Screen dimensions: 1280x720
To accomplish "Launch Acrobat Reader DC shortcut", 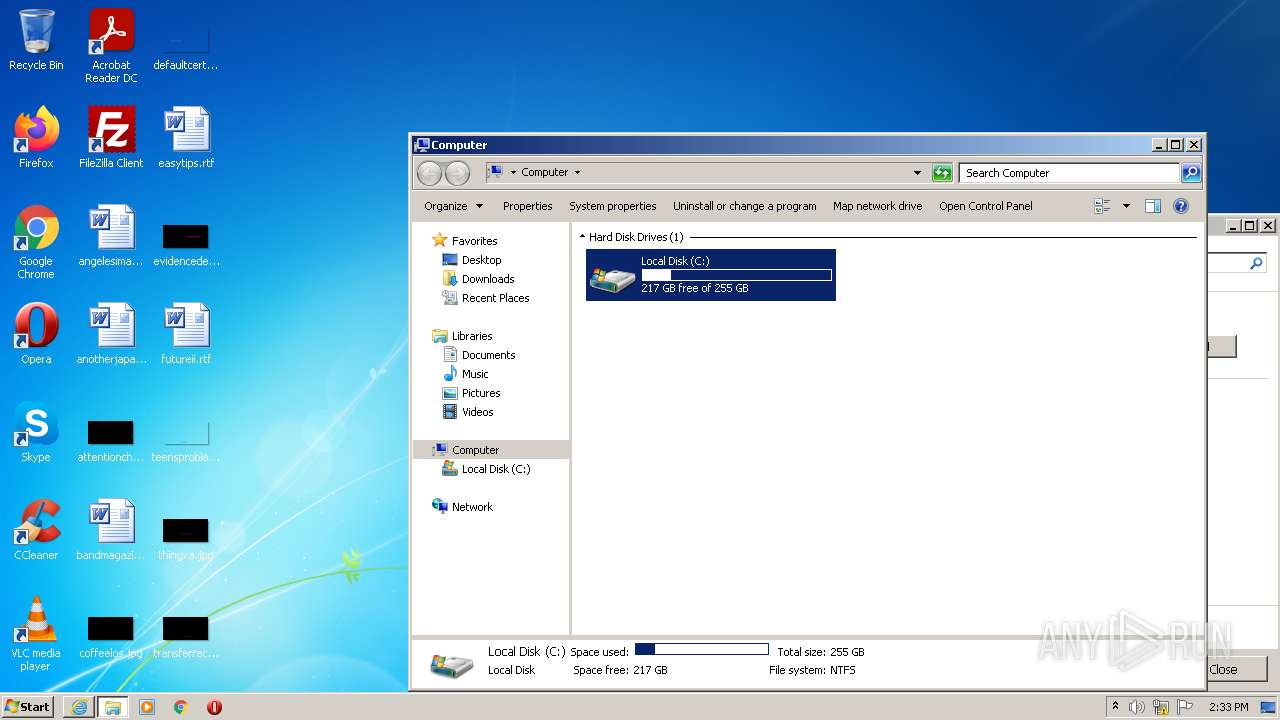I will point(111,46).
